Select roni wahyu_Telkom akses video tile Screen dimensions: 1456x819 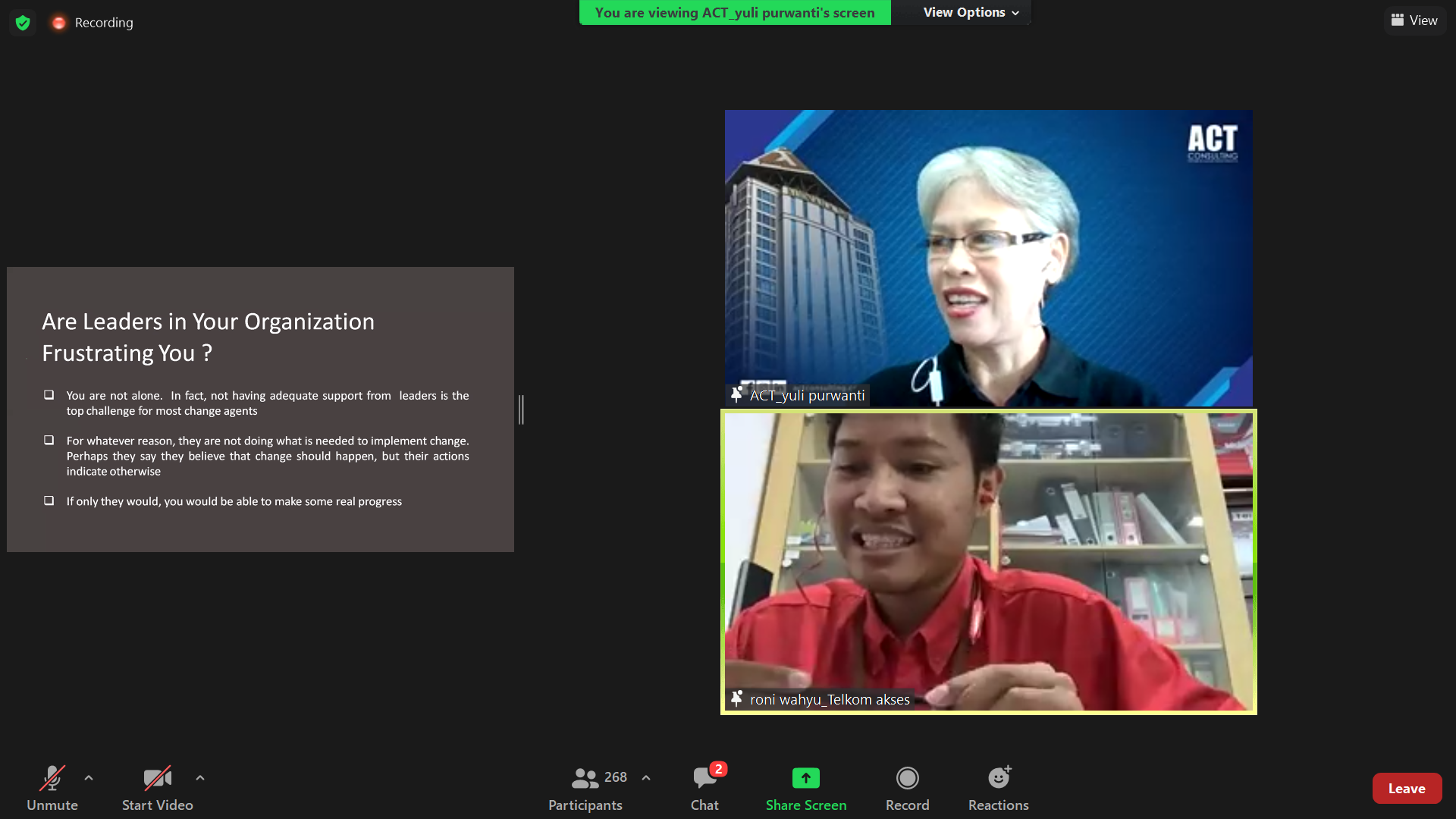pyautogui.click(x=988, y=562)
